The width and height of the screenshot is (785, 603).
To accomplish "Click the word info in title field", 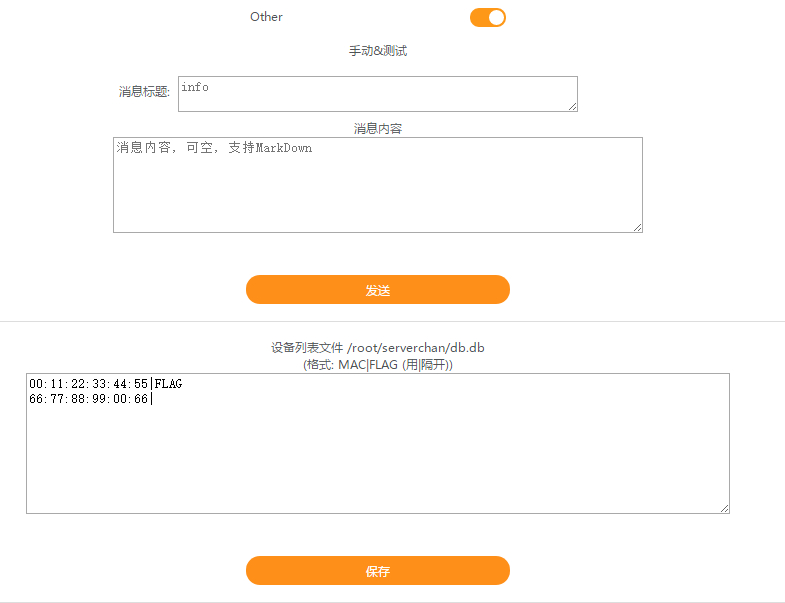I will click(195, 87).
